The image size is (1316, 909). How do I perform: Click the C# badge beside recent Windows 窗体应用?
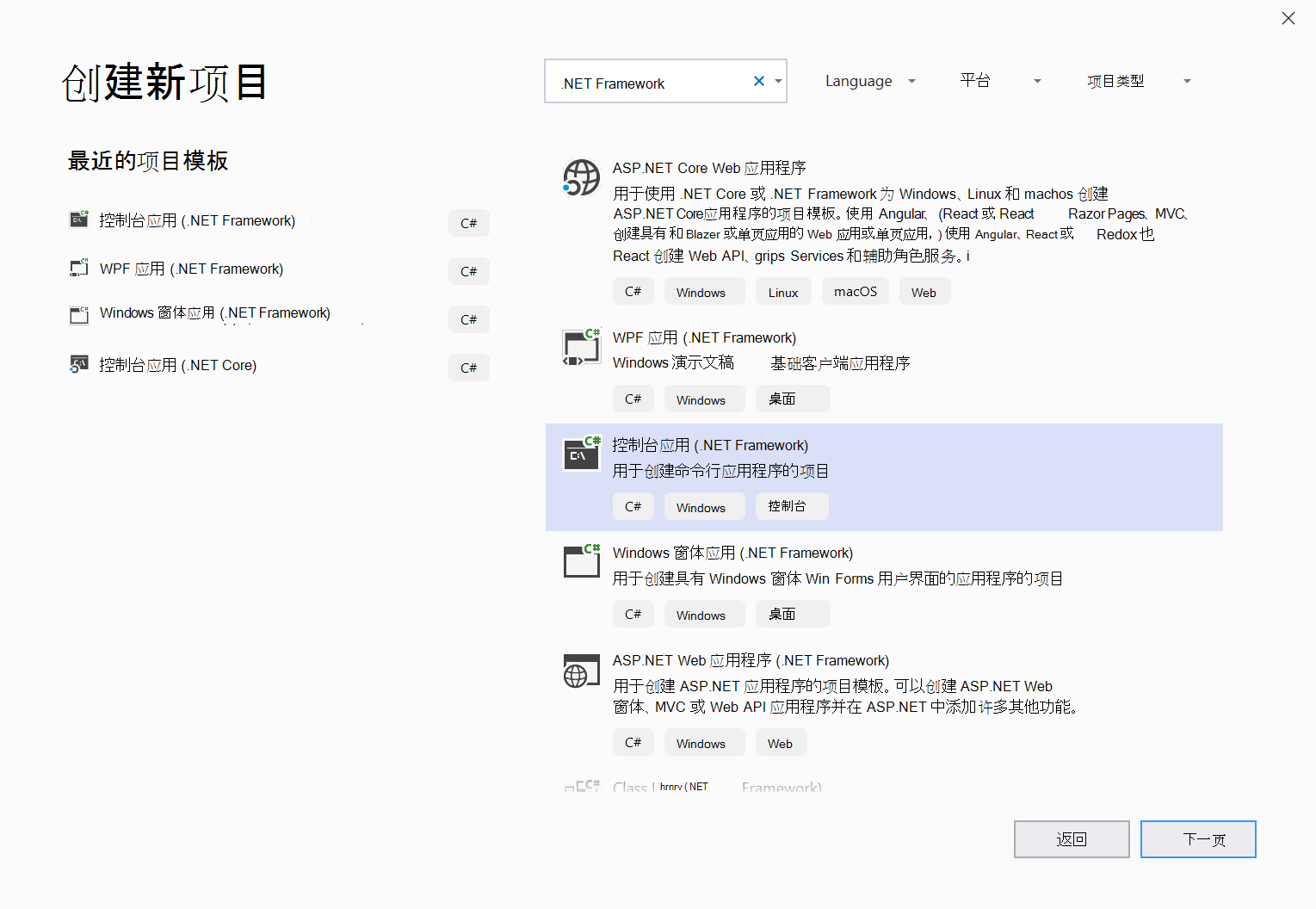click(x=469, y=319)
